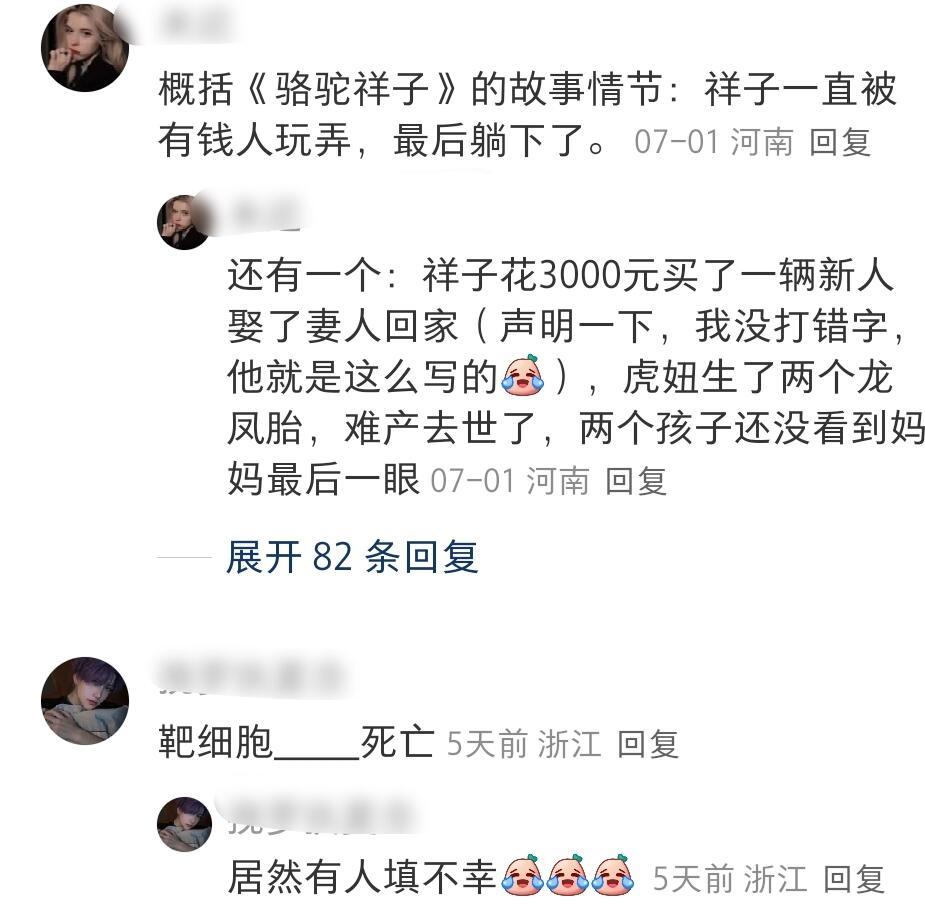925x913 pixels.
Task: Reply to the 居然有人填不幸 comment
Action: pyautogui.click(x=853, y=878)
